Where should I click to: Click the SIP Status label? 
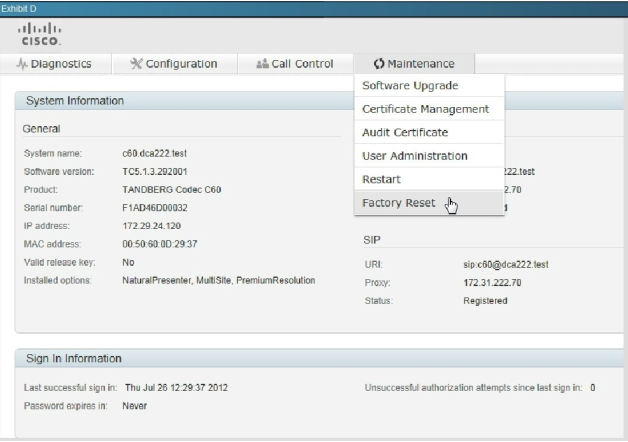tap(378, 301)
